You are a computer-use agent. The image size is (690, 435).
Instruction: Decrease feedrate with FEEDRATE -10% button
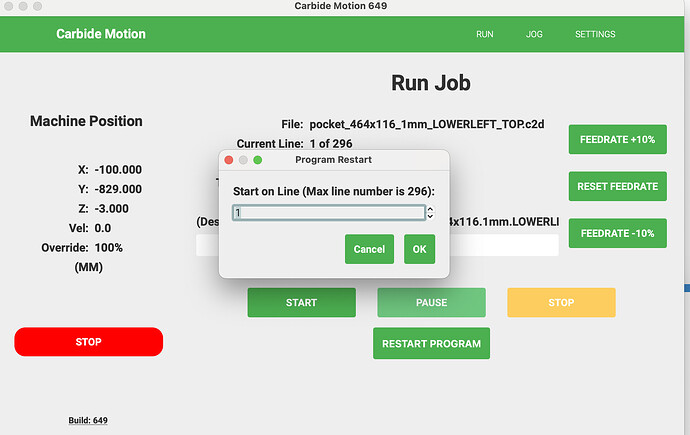coord(617,233)
